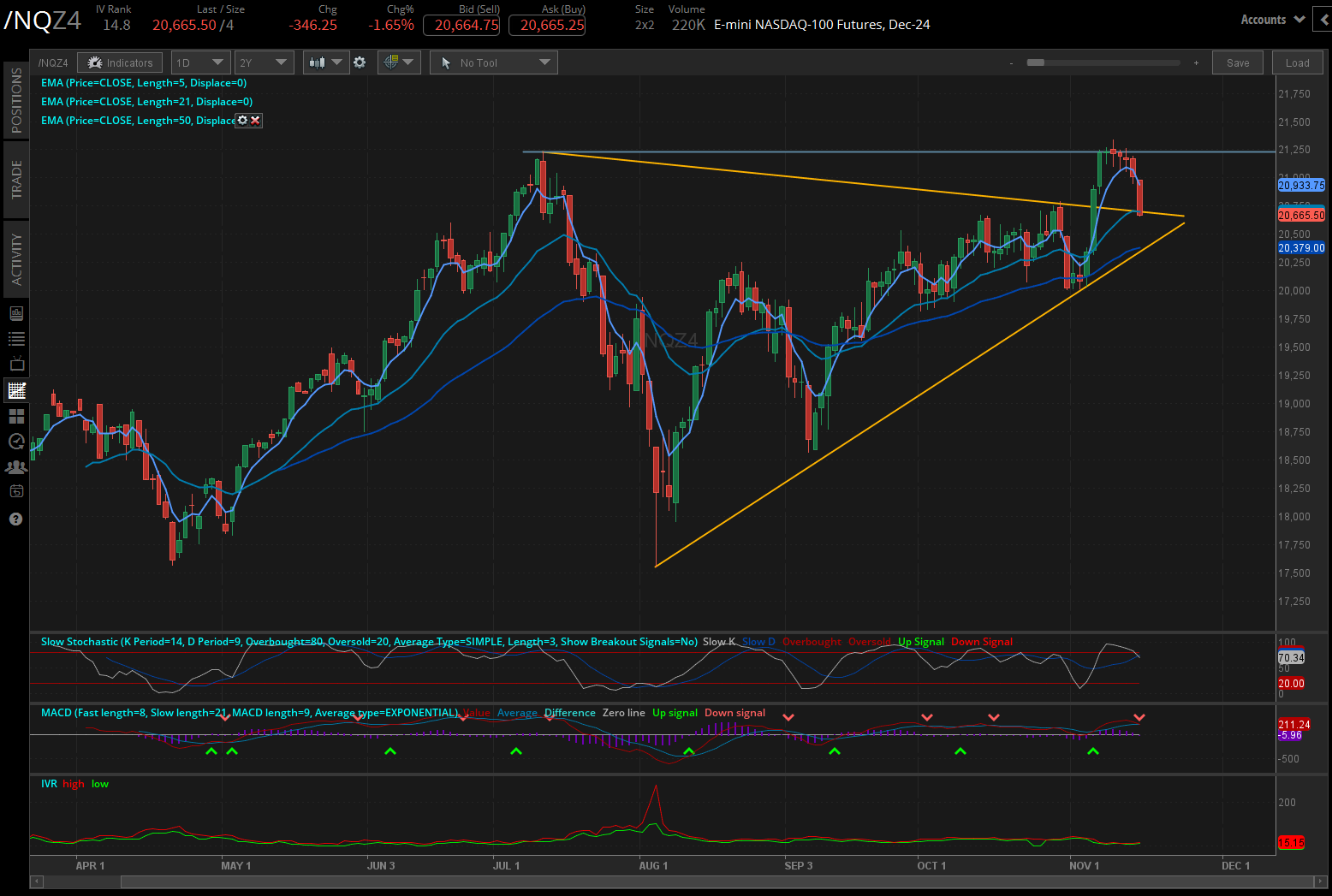This screenshot has width=1332, height=896.
Task: Toggle the Slow D plot label
Action: [x=758, y=641]
